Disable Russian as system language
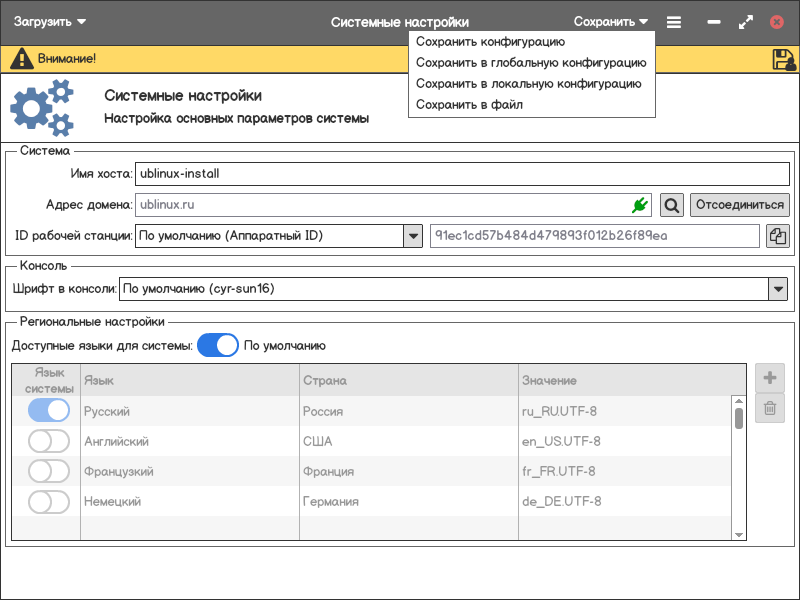This screenshot has height=600, width=800. 49,411
